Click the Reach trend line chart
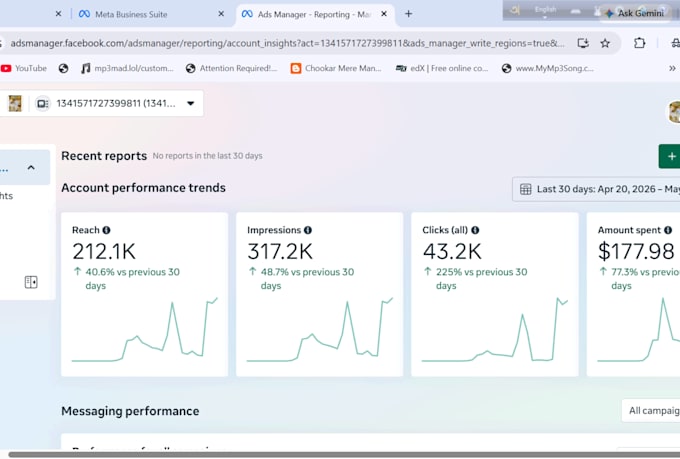The image size is (680, 459). pos(144,330)
